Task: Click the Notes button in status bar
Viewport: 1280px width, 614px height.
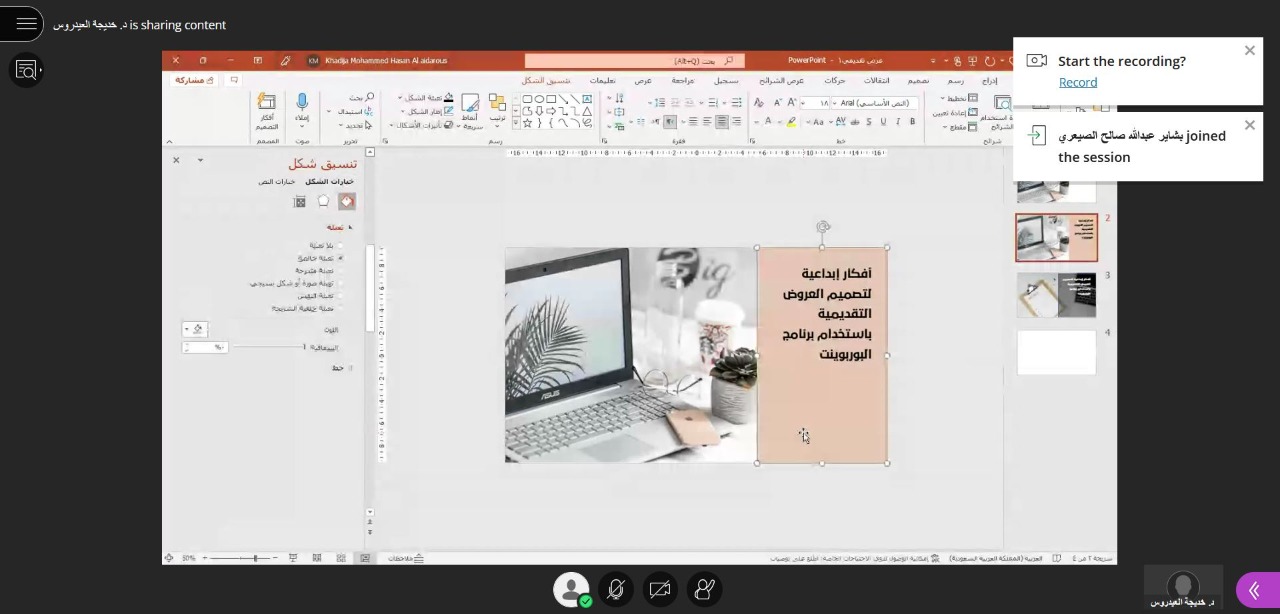Action: coord(406,558)
